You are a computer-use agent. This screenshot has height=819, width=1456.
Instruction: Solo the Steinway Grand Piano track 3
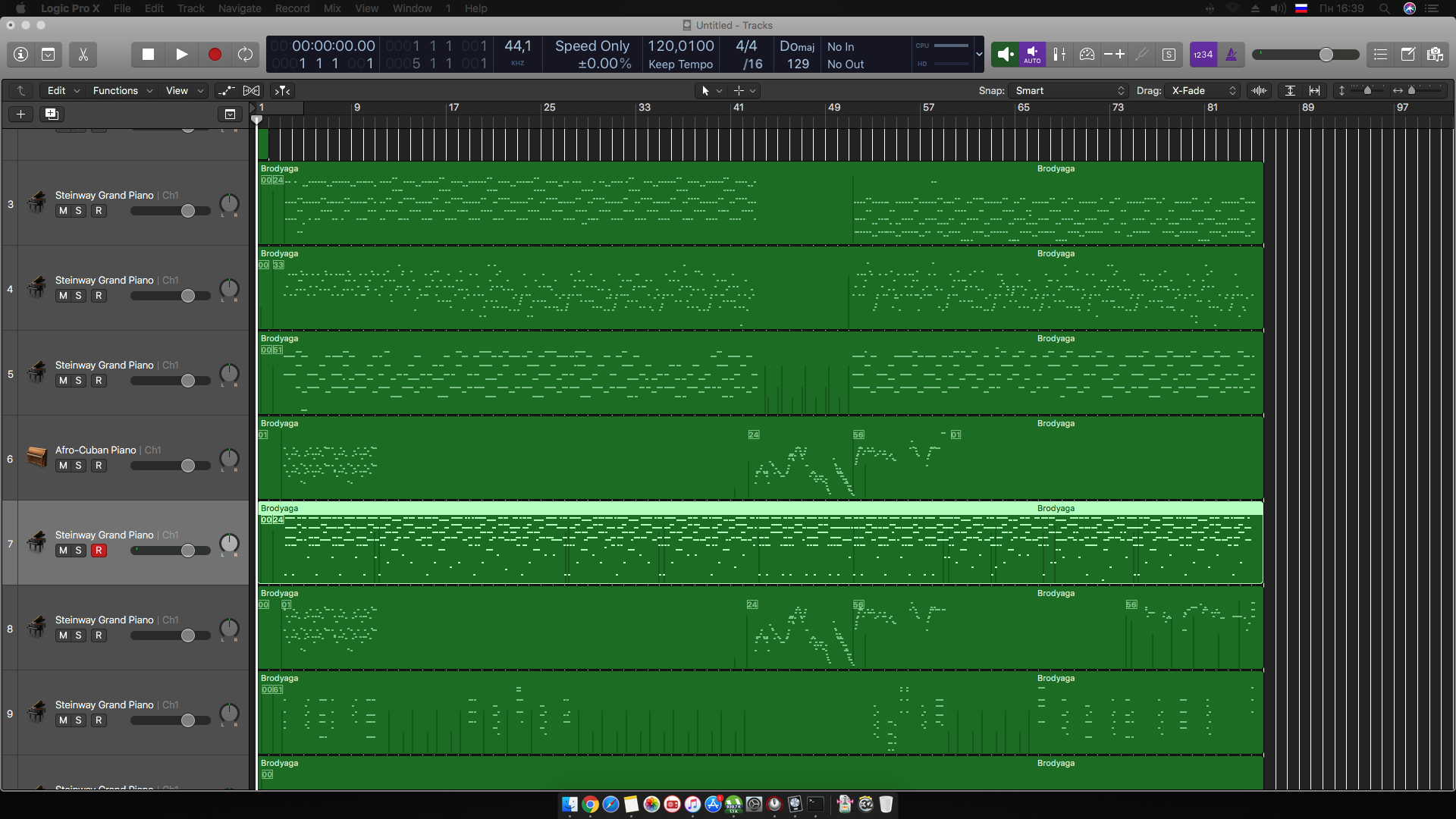click(78, 211)
